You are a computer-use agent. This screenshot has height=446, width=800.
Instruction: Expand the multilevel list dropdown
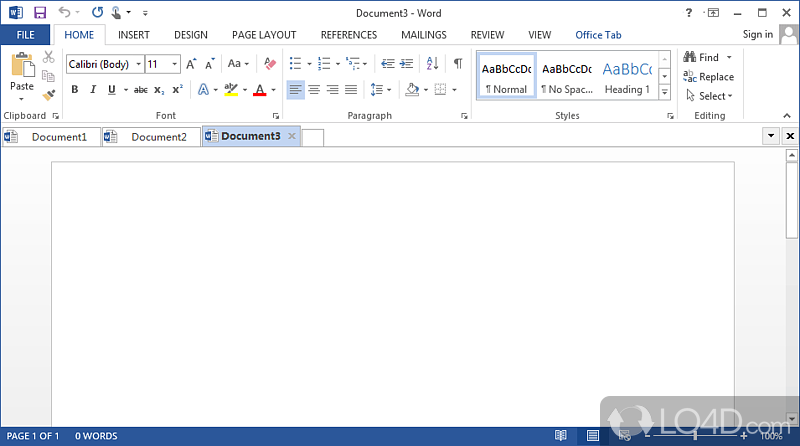click(x=365, y=64)
